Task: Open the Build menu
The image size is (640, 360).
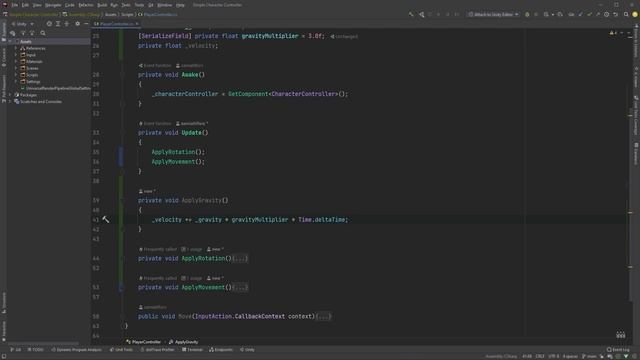Action: (x=102, y=5)
